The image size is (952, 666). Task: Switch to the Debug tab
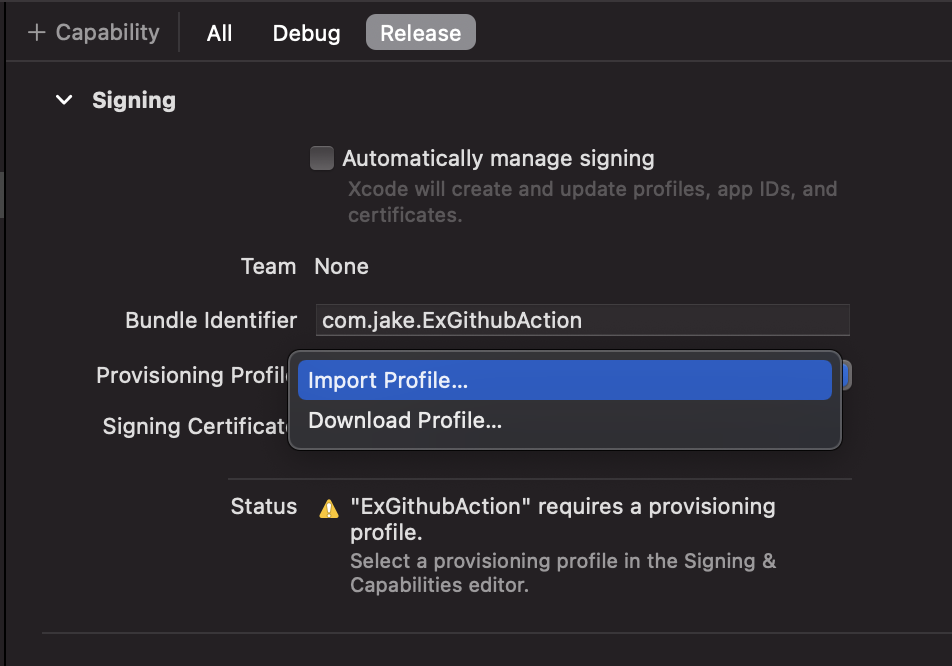[x=307, y=33]
